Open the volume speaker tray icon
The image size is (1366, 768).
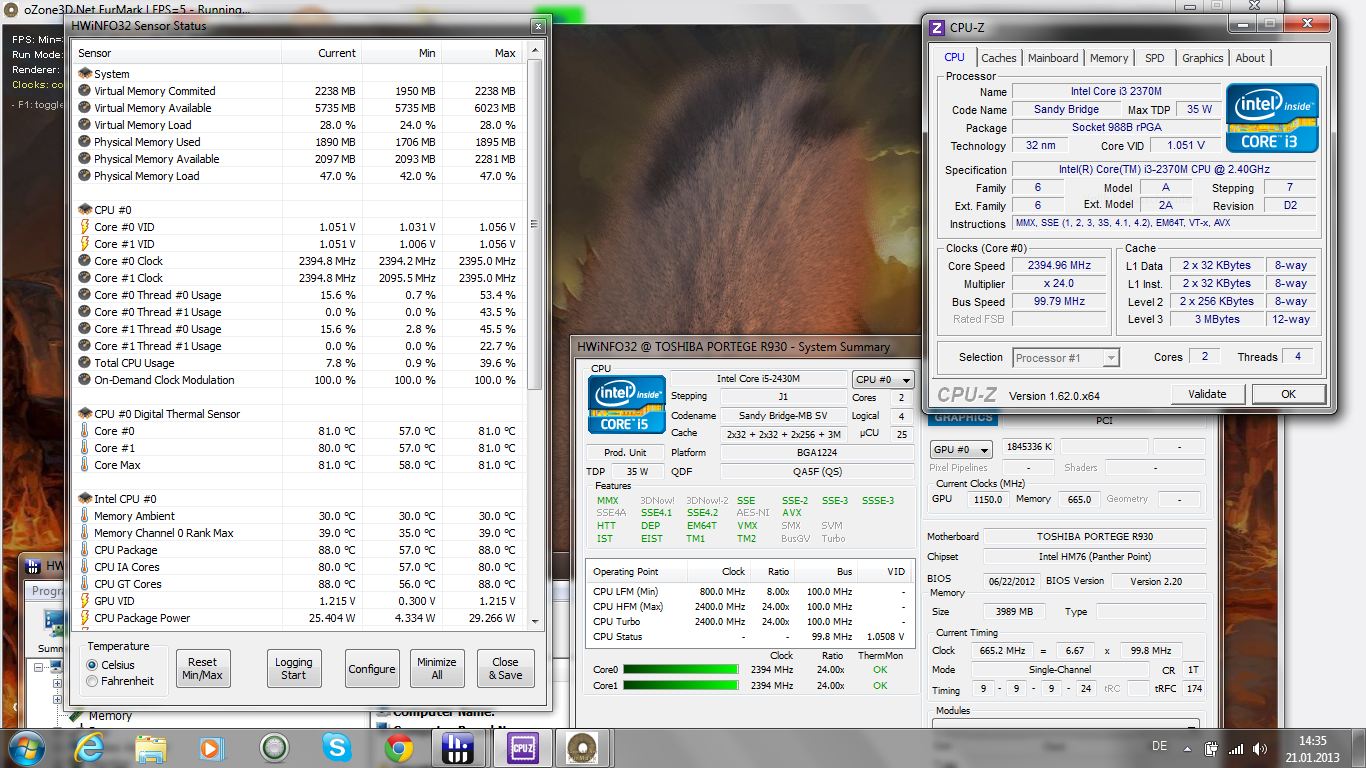pos(1260,748)
